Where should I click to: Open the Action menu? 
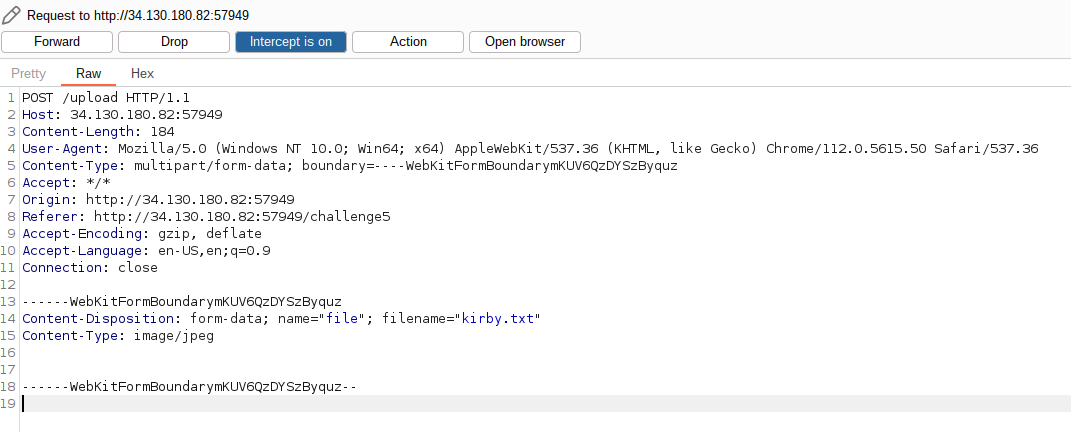point(408,42)
